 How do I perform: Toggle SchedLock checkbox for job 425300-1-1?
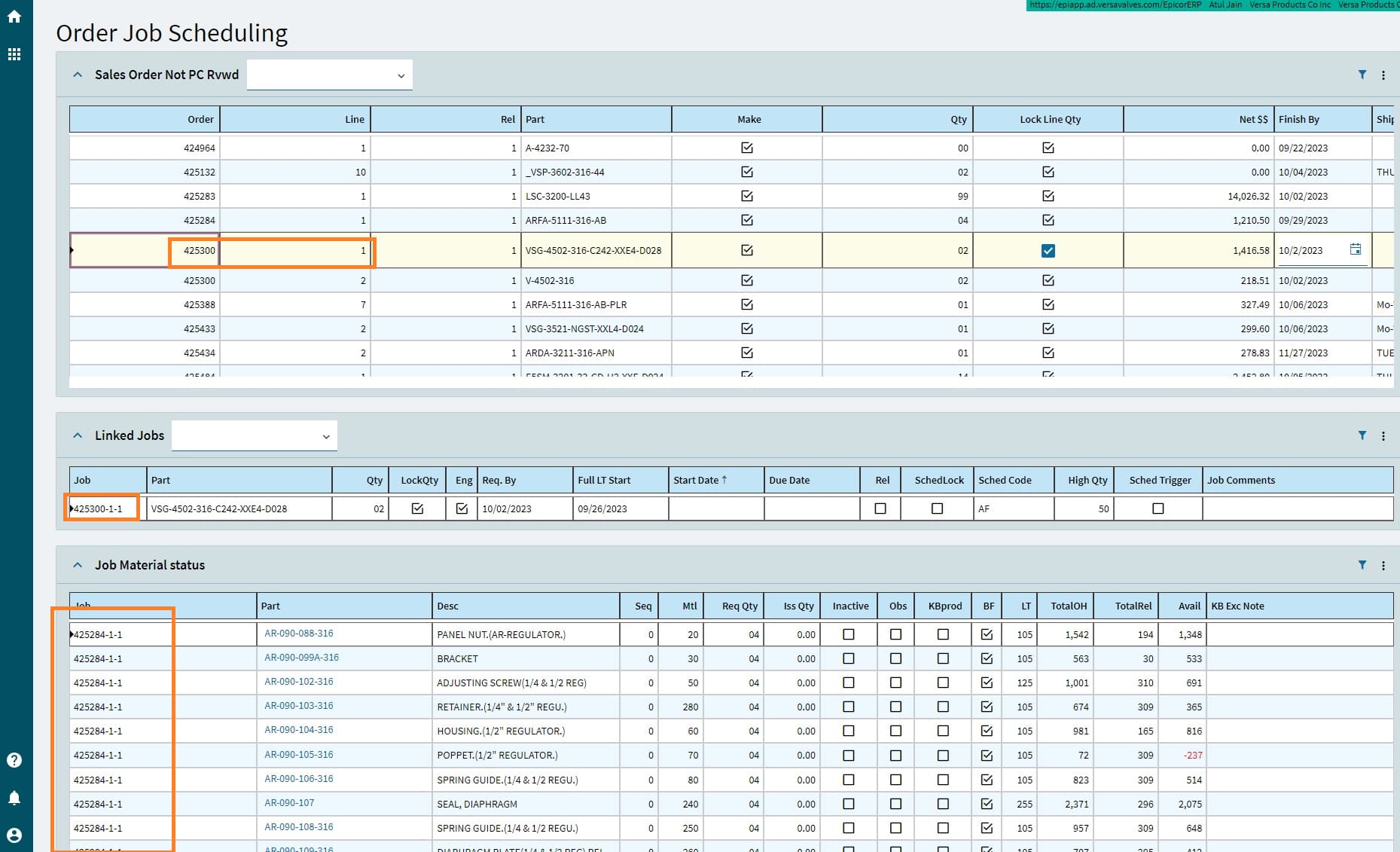click(937, 509)
